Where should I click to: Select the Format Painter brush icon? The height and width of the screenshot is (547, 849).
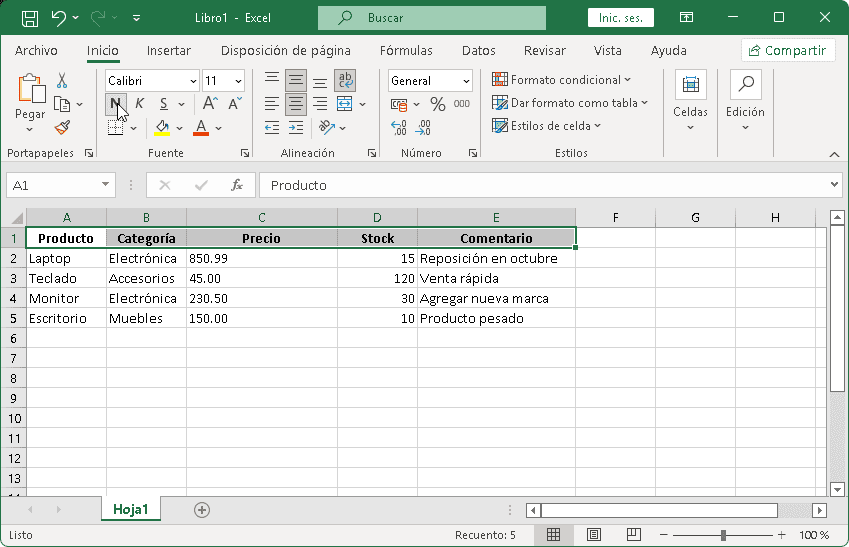coord(62,127)
